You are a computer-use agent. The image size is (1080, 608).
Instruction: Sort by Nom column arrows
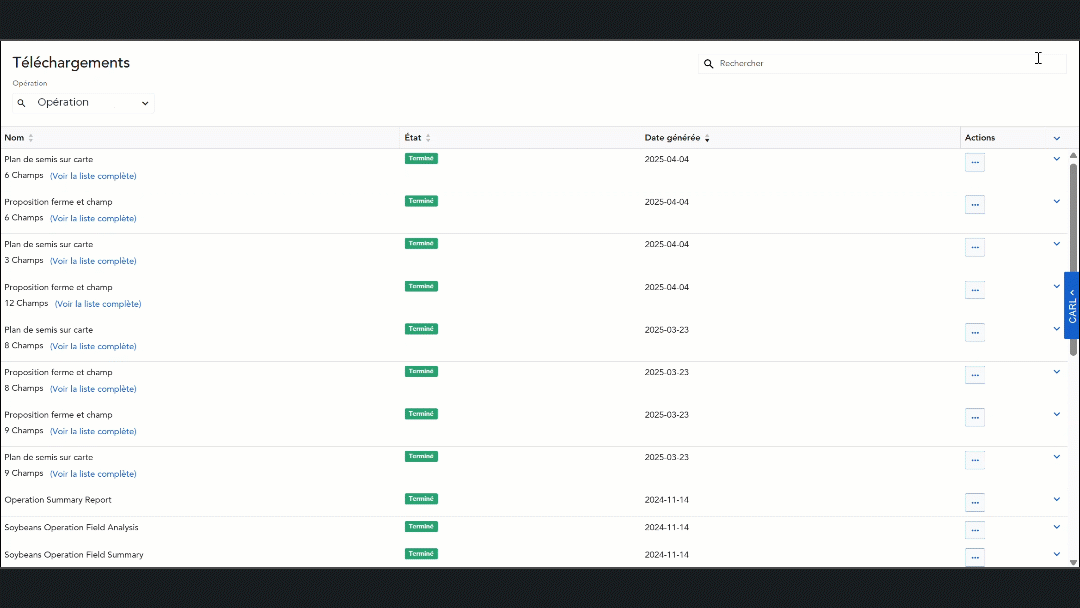click(31, 138)
